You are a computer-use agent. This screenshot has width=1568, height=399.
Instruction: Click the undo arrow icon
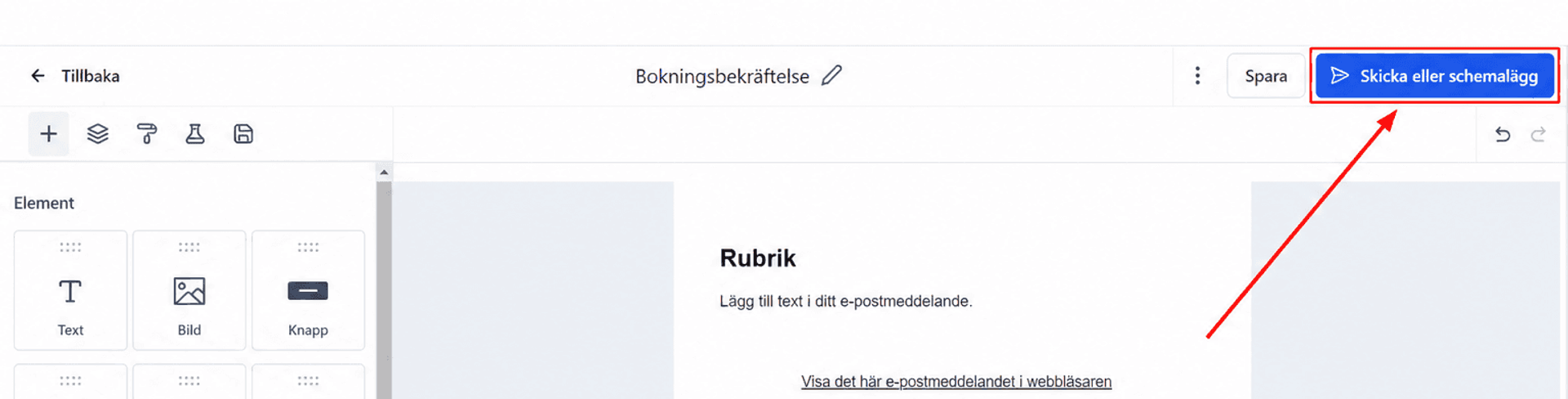[x=1503, y=134]
